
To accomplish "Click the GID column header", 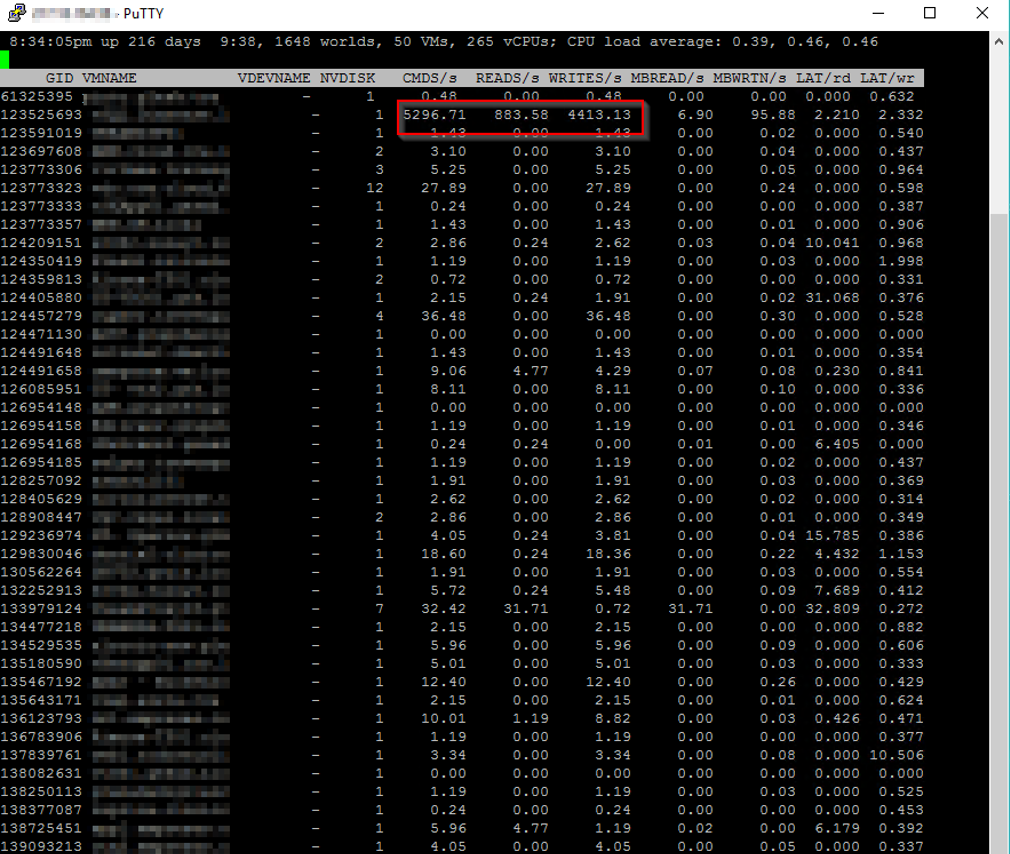I will 59,78.
